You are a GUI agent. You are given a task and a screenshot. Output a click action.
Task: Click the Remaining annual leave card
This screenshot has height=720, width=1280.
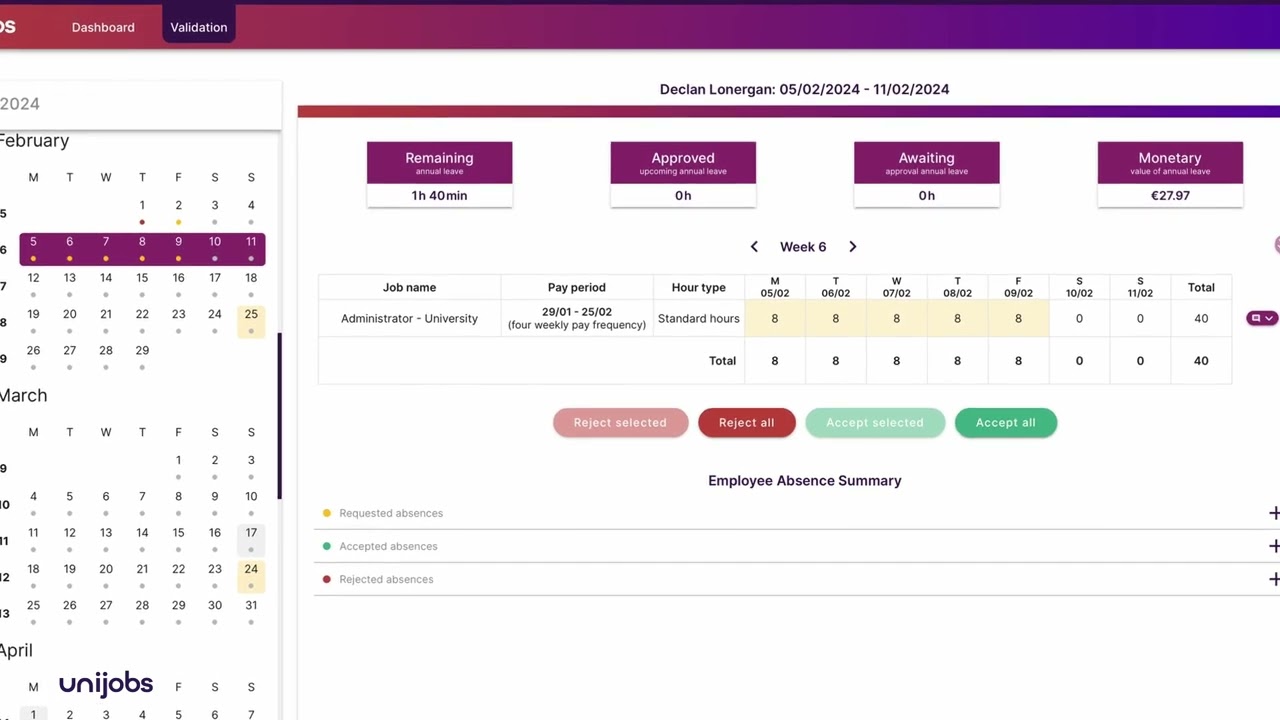click(439, 175)
